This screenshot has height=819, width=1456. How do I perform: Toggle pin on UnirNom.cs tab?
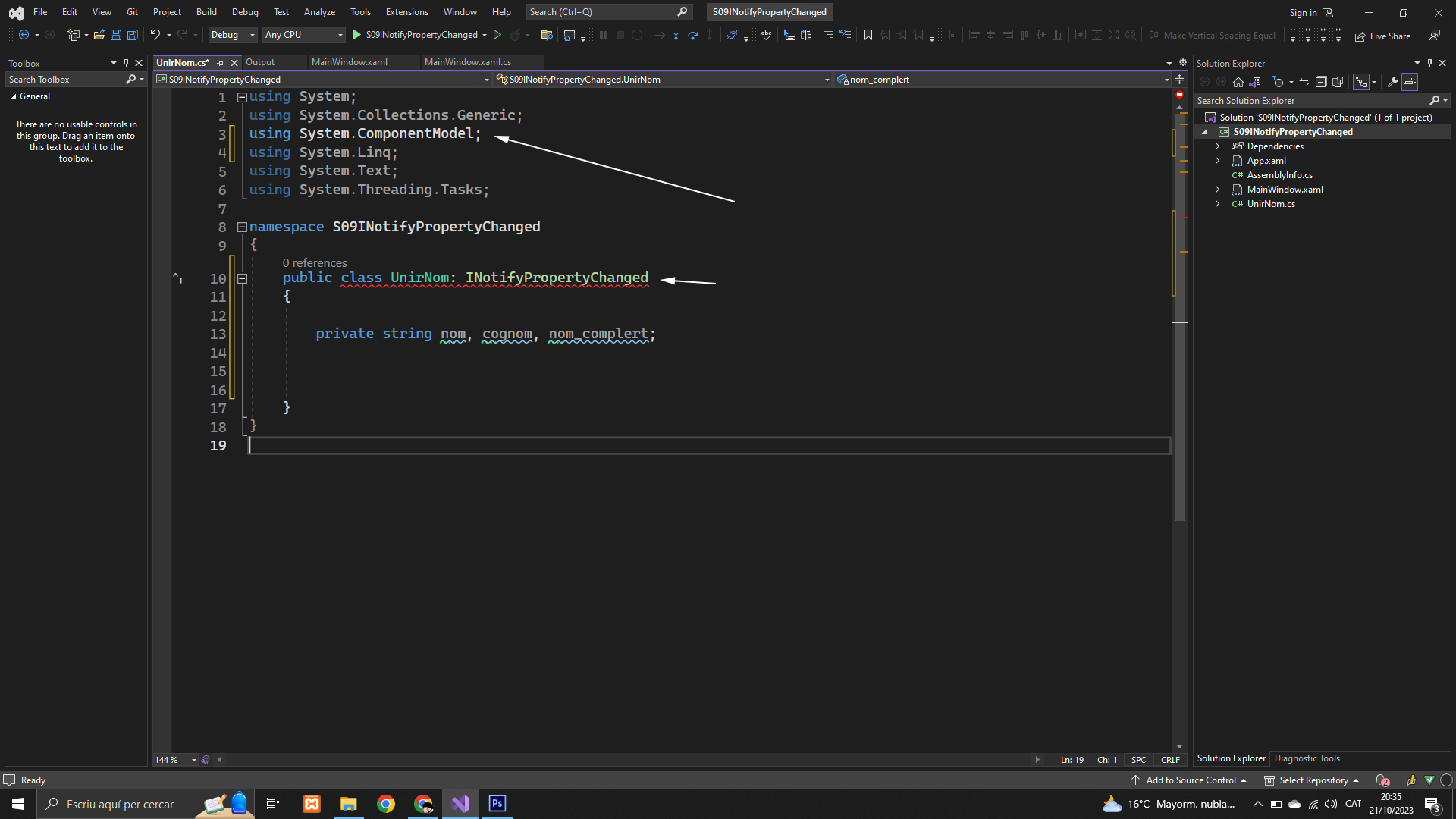(221, 63)
